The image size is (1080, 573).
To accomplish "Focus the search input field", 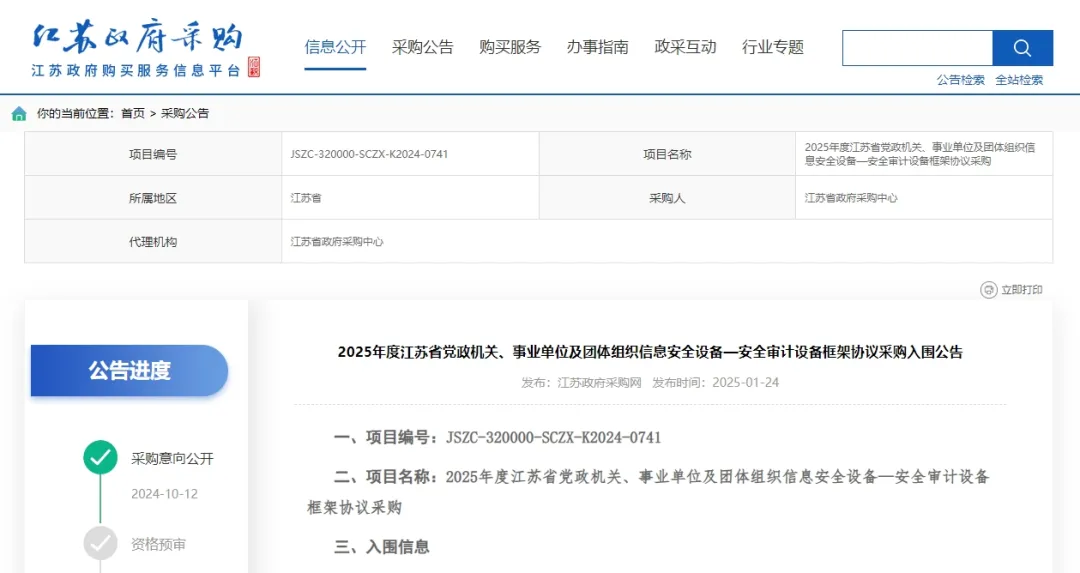I will (917, 48).
